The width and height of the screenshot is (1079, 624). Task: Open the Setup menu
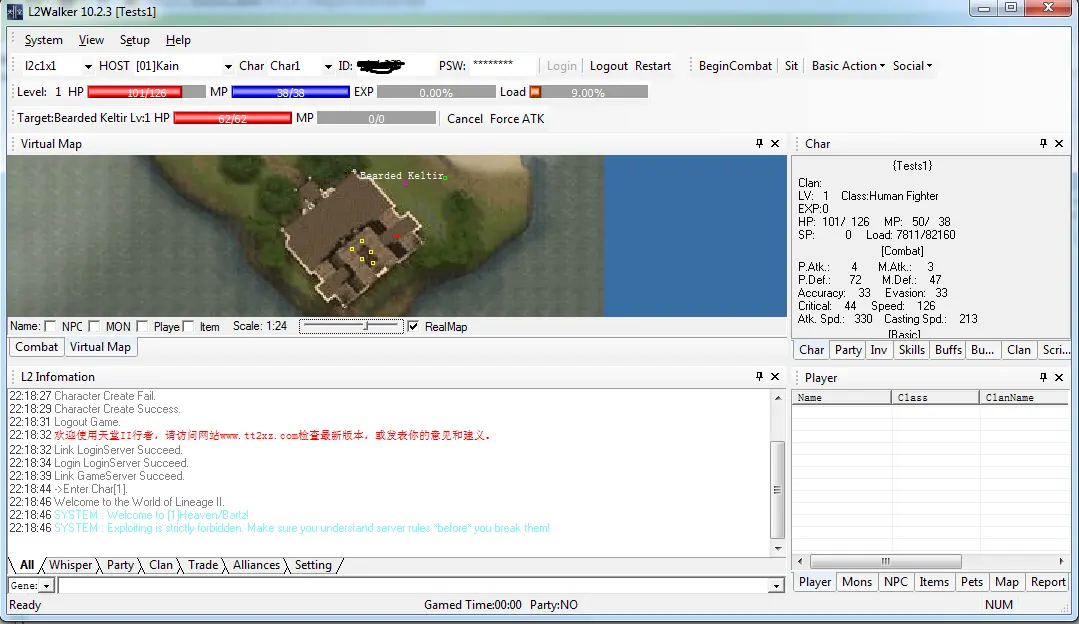tap(134, 40)
